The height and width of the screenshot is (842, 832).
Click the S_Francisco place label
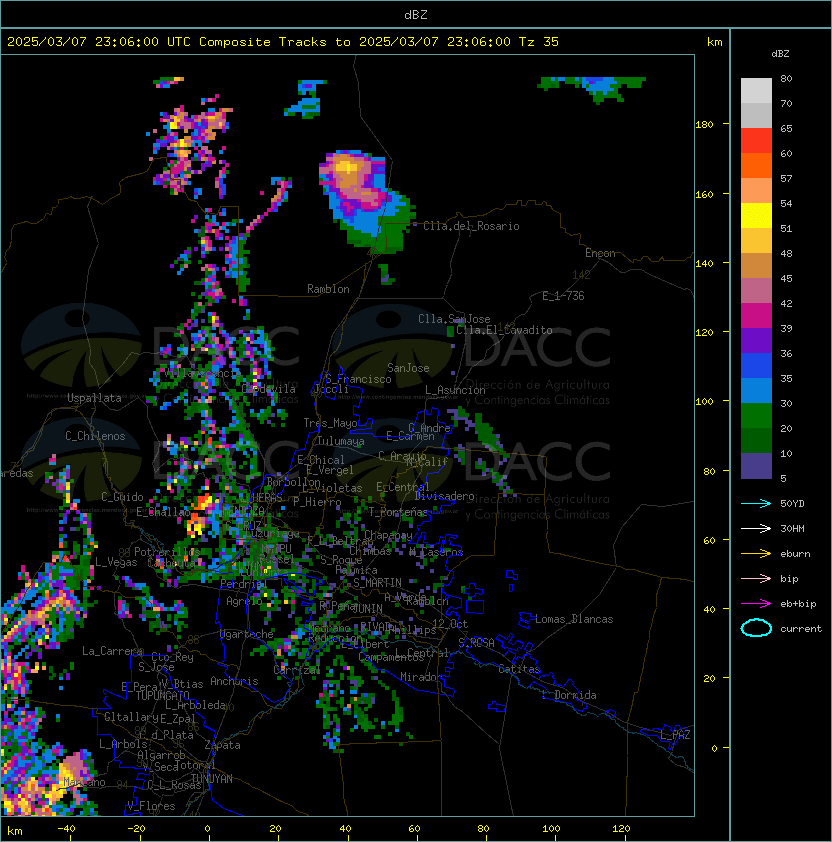click(x=358, y=379)
